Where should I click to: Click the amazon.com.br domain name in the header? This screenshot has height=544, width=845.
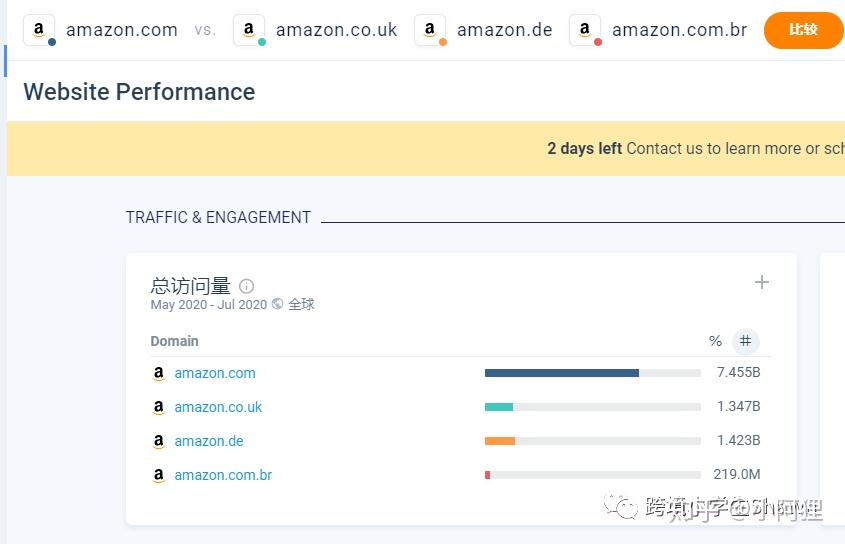pos(679,30)
